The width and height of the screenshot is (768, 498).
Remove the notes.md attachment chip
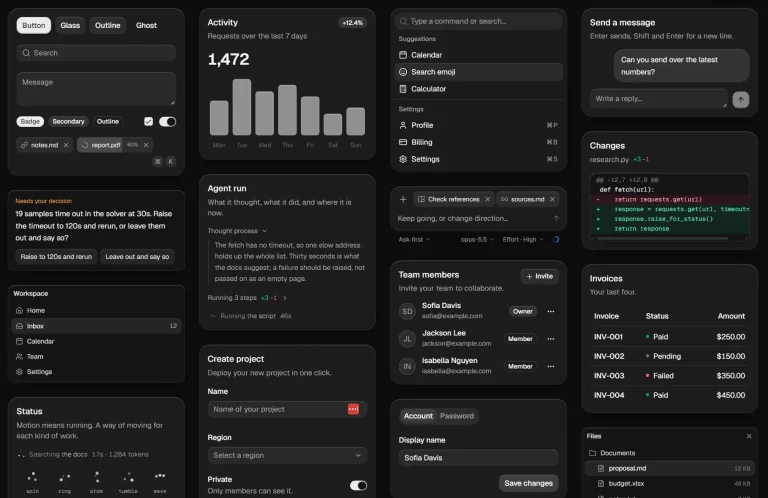[x=66, y=145]
